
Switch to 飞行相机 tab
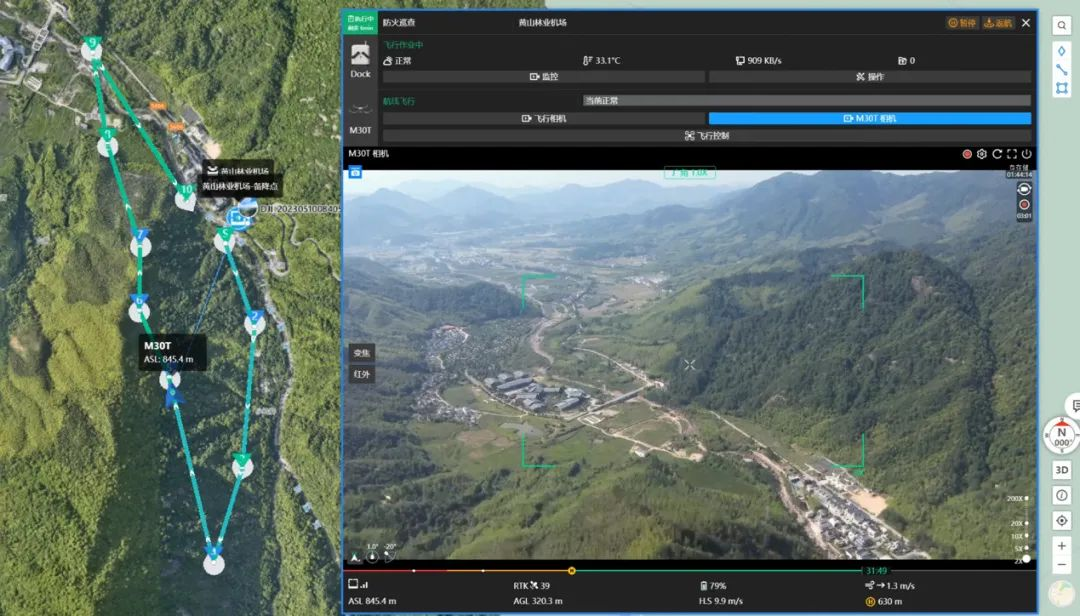tap(543, 119)
